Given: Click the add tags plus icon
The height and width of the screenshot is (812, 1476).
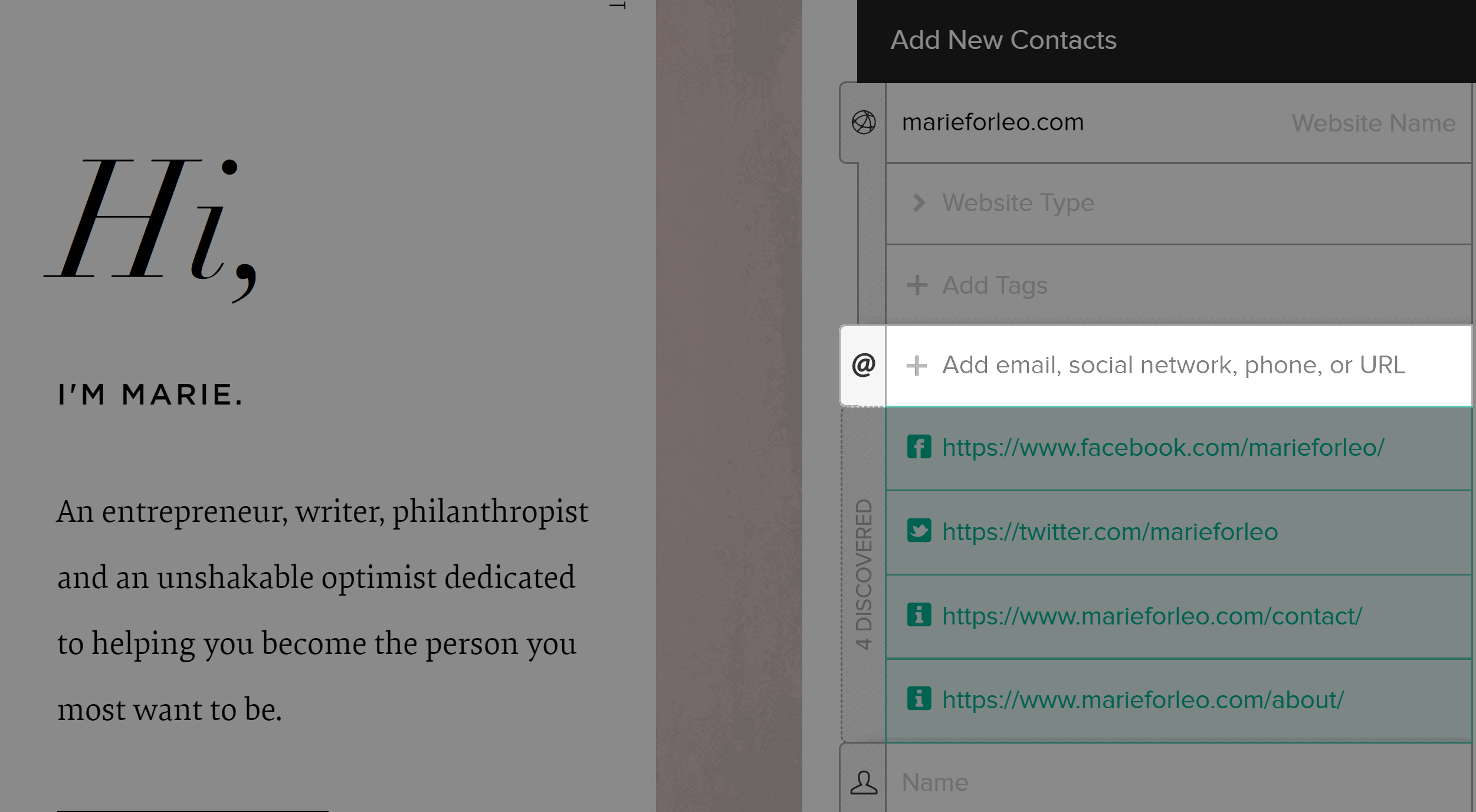Looking at the screenshot, I should coord(917,285).
